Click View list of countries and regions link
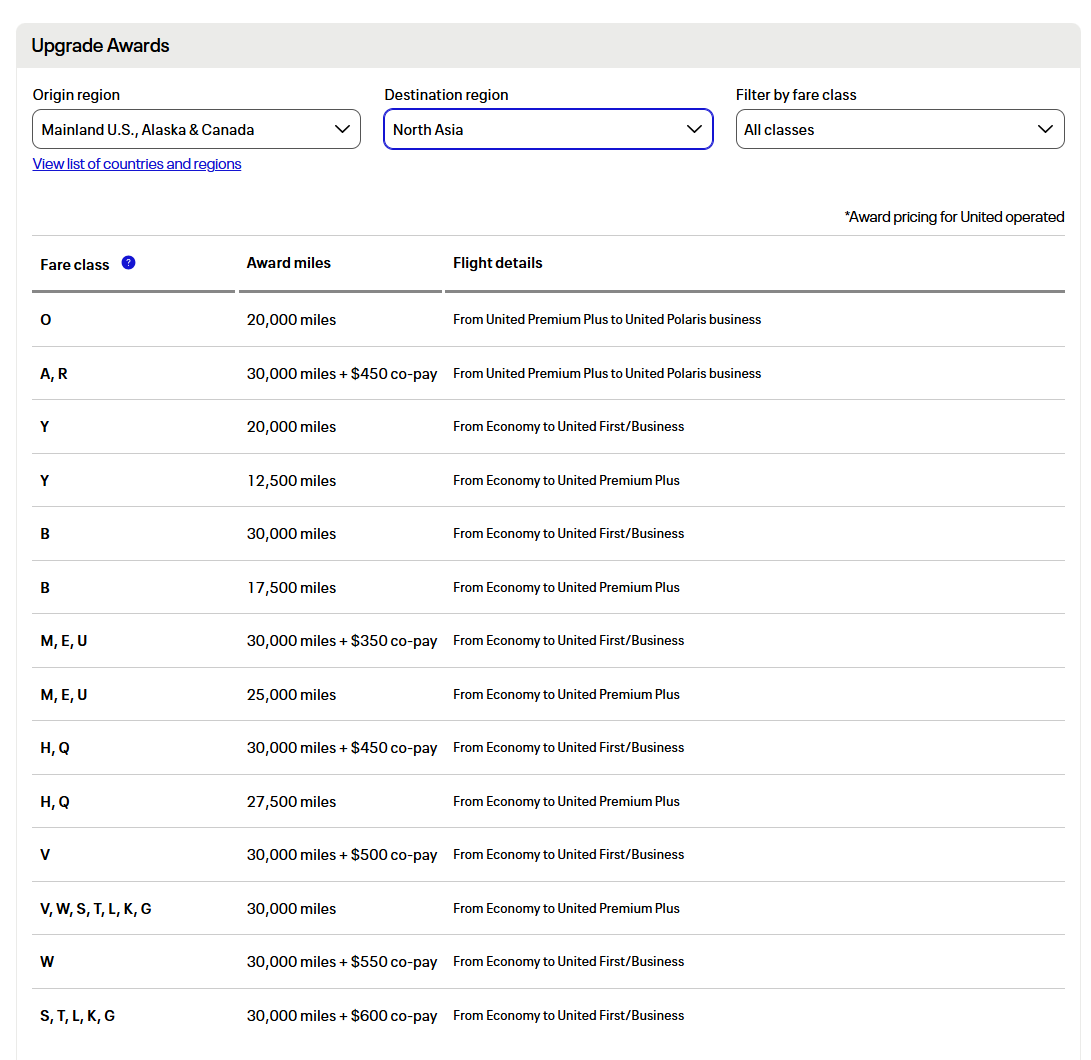The height and width of the screenshot is (1060, 1091). pos(137,164)
